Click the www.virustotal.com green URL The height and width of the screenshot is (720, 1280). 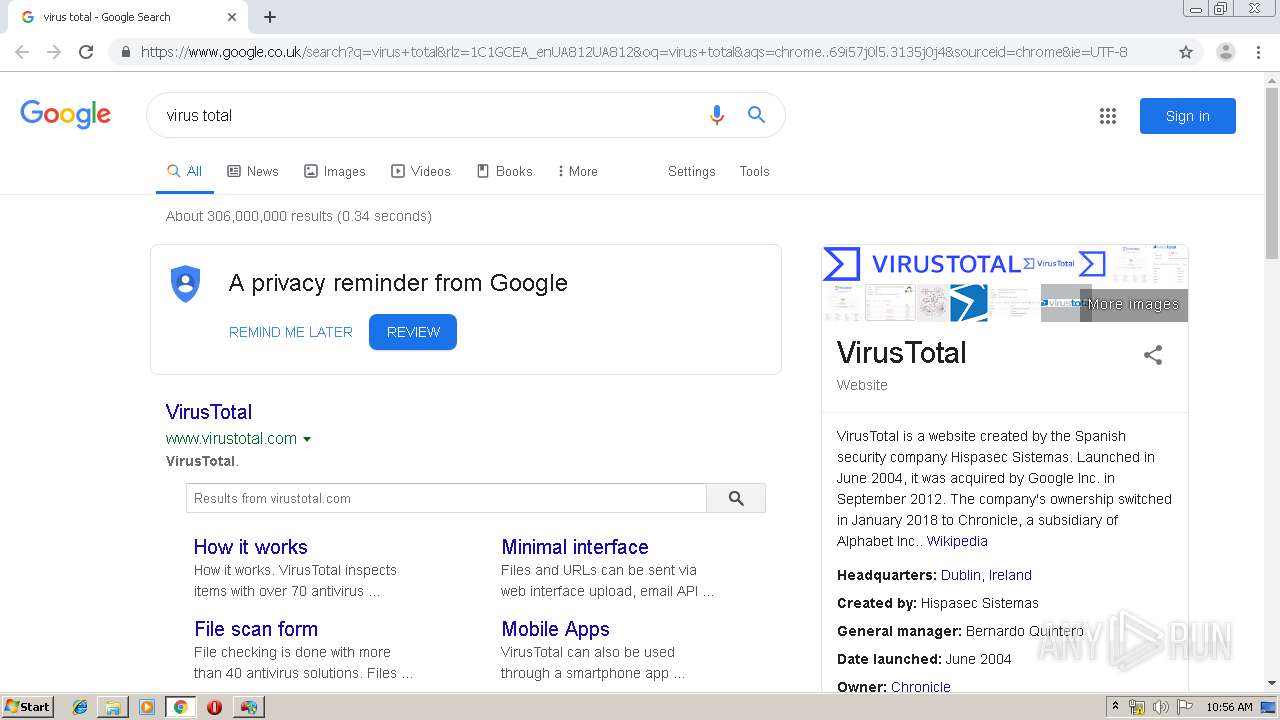coord(231,439)
